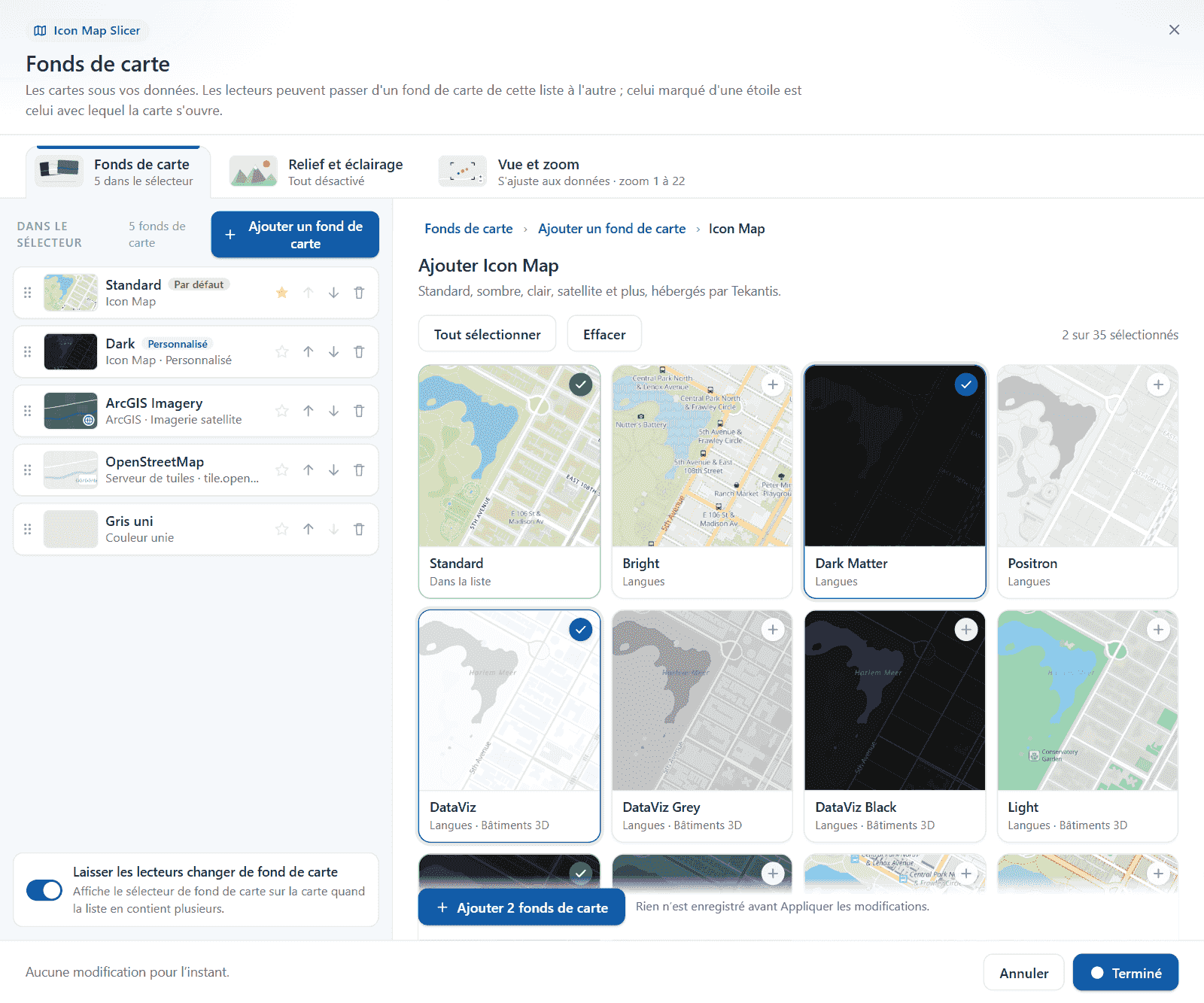Click the Terminé button
This screenshot has height=1003, width=1204.
1126,973
